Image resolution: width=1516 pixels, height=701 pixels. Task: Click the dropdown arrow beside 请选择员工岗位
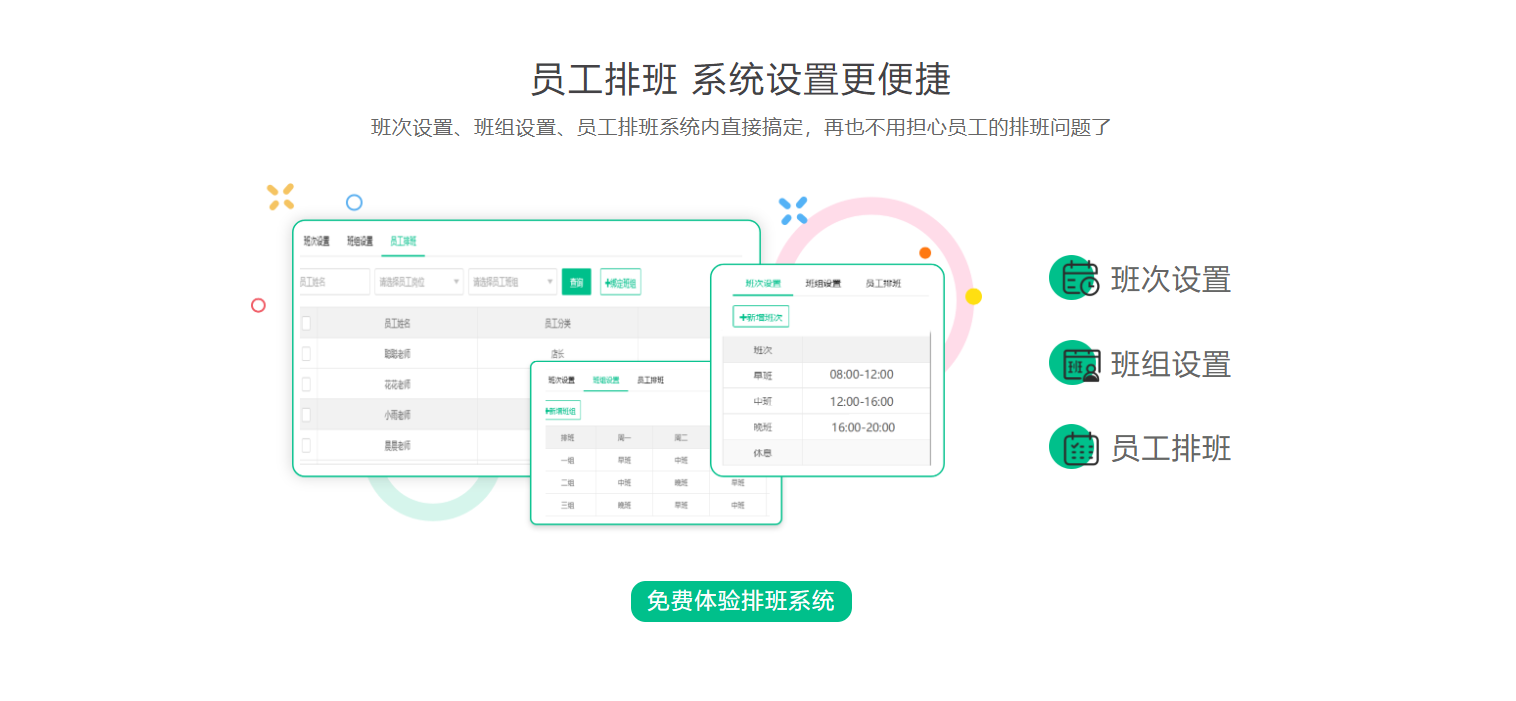456,281
